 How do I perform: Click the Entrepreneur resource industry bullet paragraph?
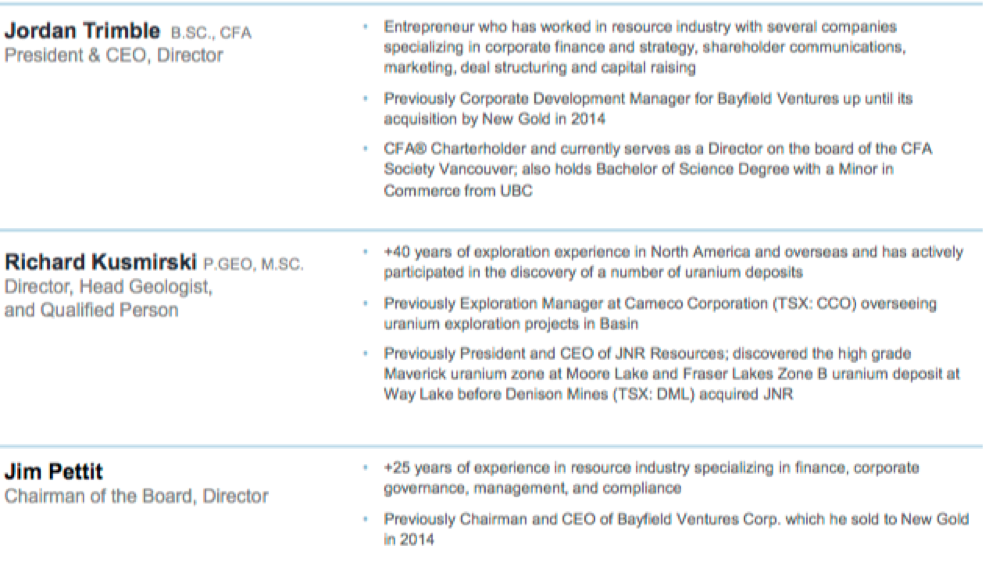[x=645, y=47]
